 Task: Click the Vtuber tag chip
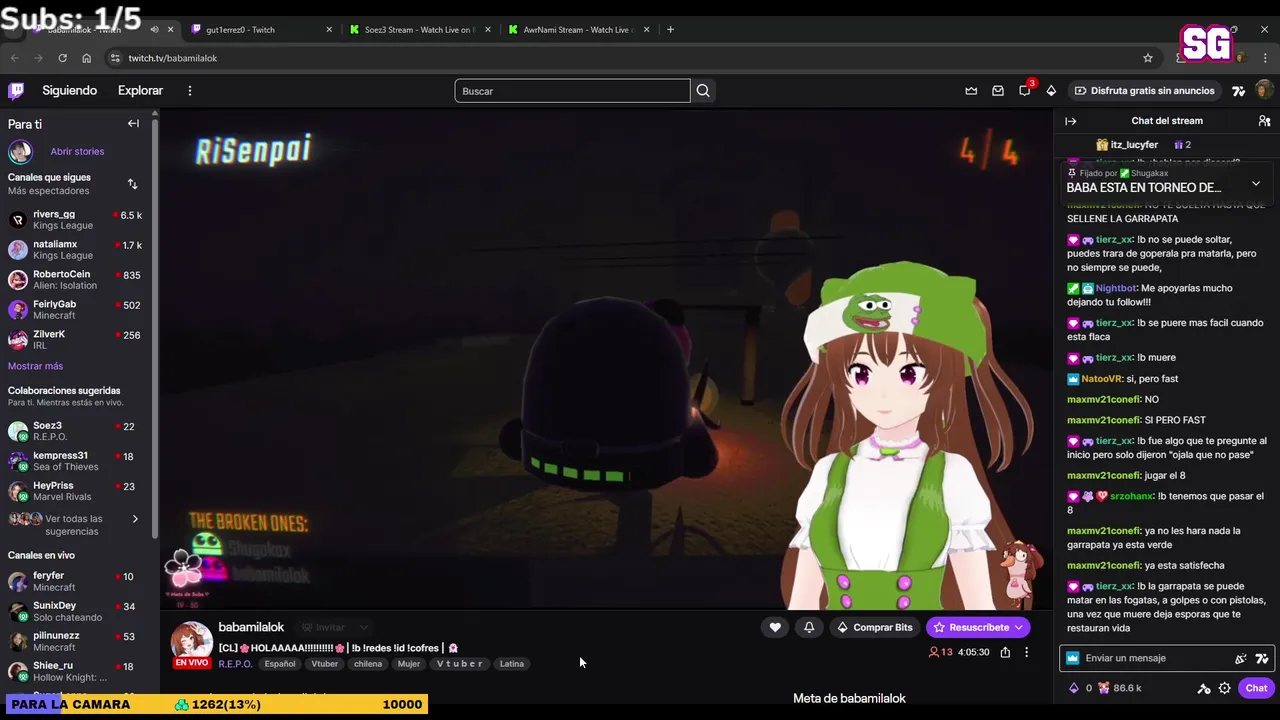324,664
